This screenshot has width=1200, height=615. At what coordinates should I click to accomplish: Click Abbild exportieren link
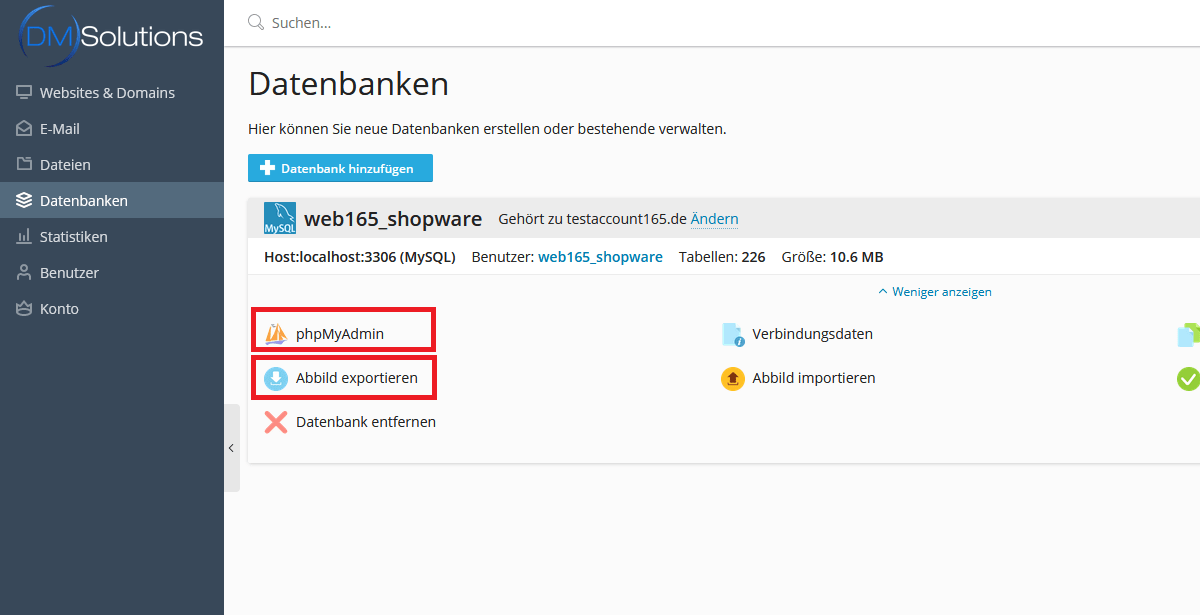357,379
